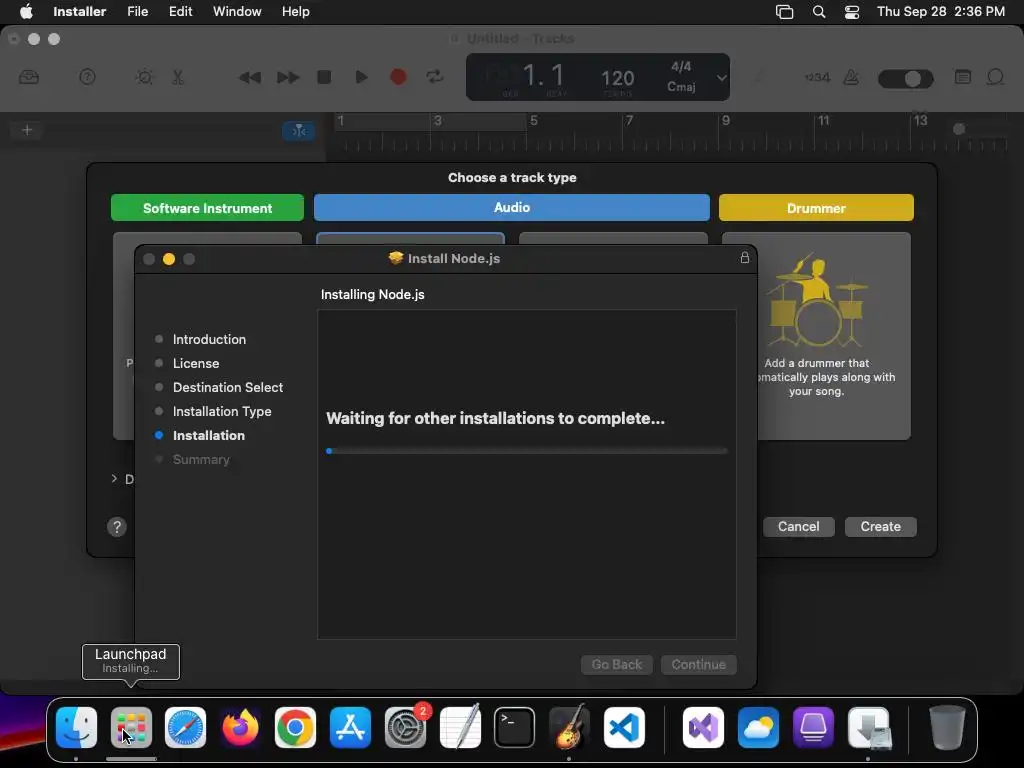1024x768 pixels.
Task: Click the 4/4 time signature
Action: click(681, 67)
